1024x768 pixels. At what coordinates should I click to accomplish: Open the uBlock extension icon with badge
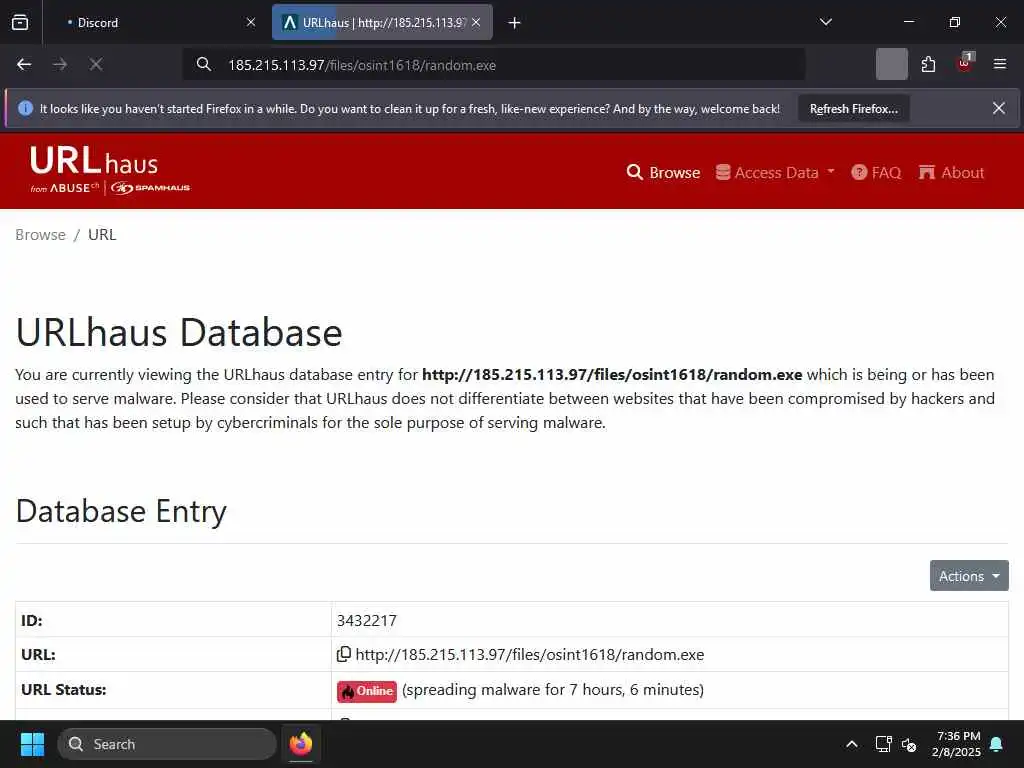point(965,63)
